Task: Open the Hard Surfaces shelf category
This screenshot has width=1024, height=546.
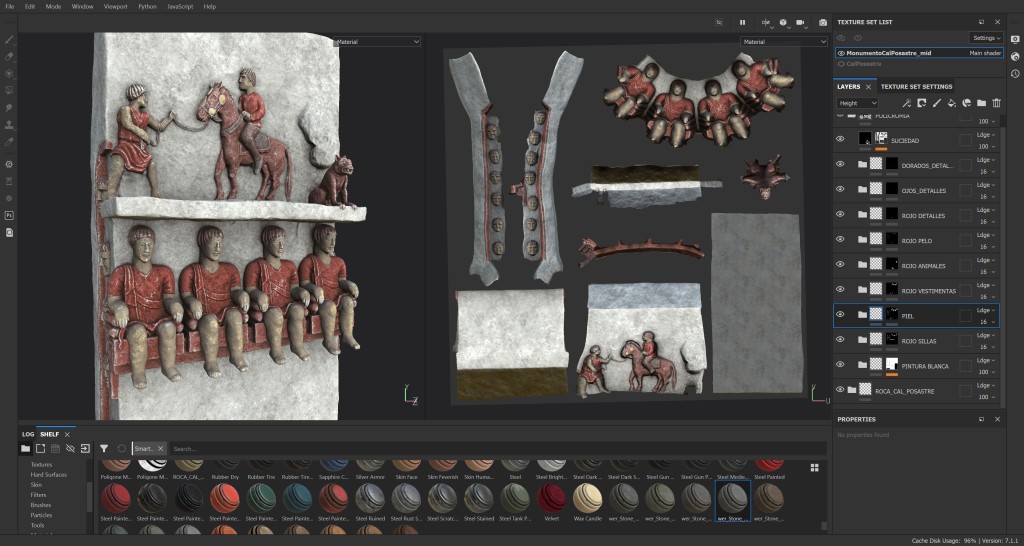Action: pos(48,474)
